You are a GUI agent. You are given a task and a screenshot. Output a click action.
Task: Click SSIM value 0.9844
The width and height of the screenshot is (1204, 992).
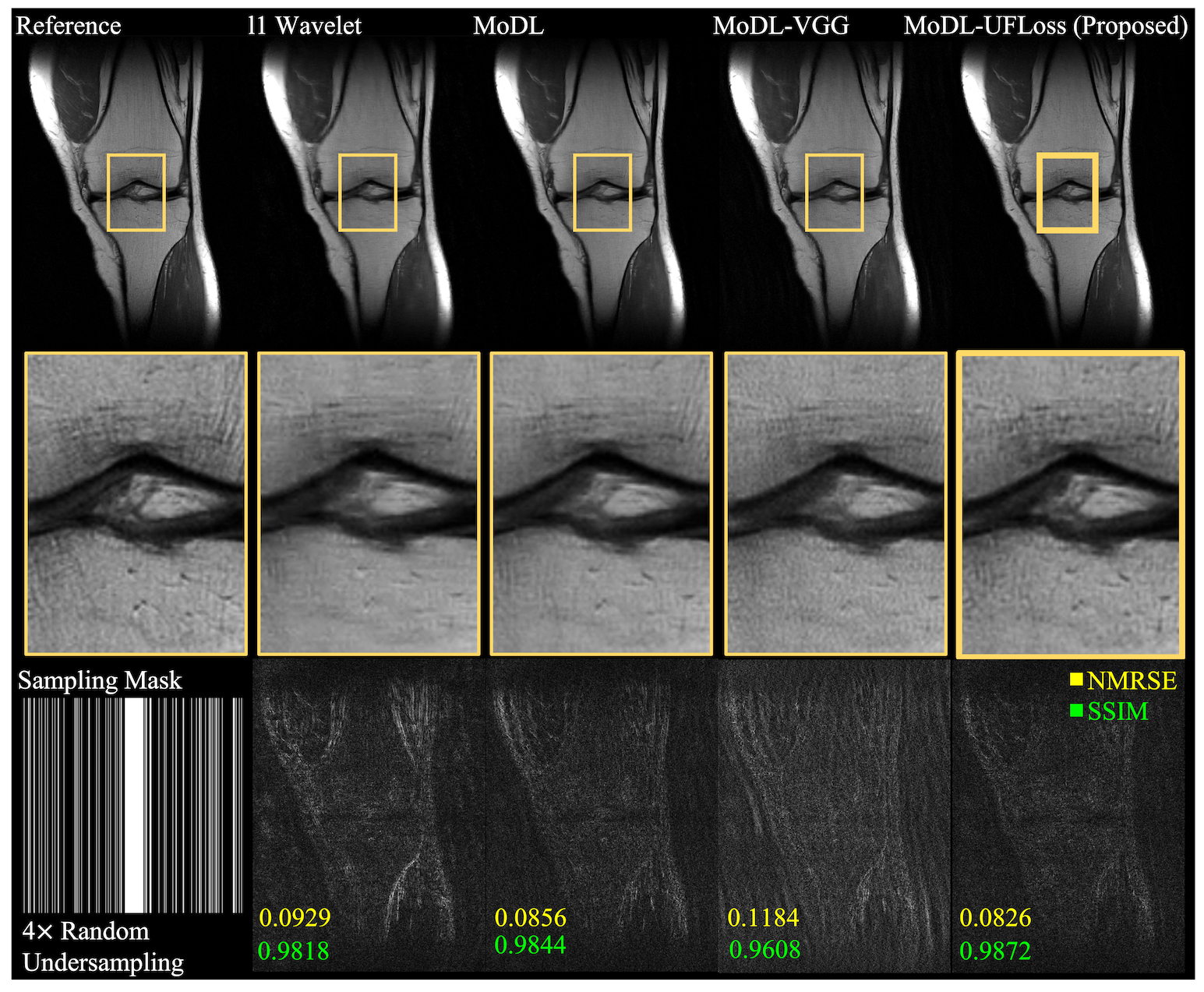(x=530, y=945)
